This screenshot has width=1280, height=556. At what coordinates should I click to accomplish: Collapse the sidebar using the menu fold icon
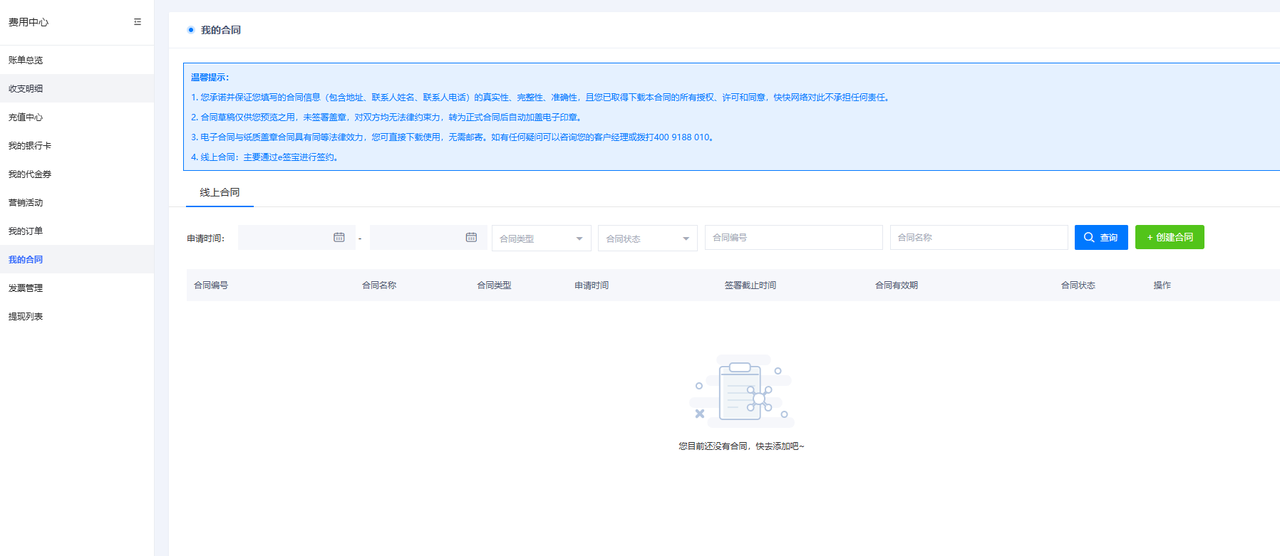(138, 21)
